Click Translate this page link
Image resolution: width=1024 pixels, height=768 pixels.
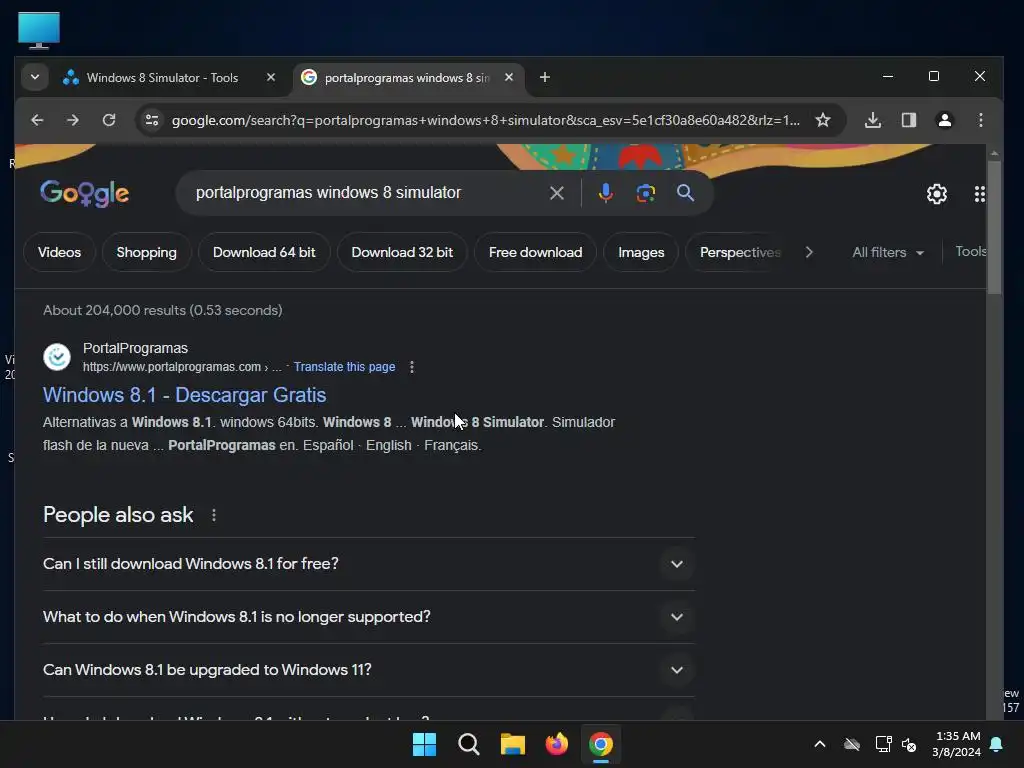click(x=344, y=367)
